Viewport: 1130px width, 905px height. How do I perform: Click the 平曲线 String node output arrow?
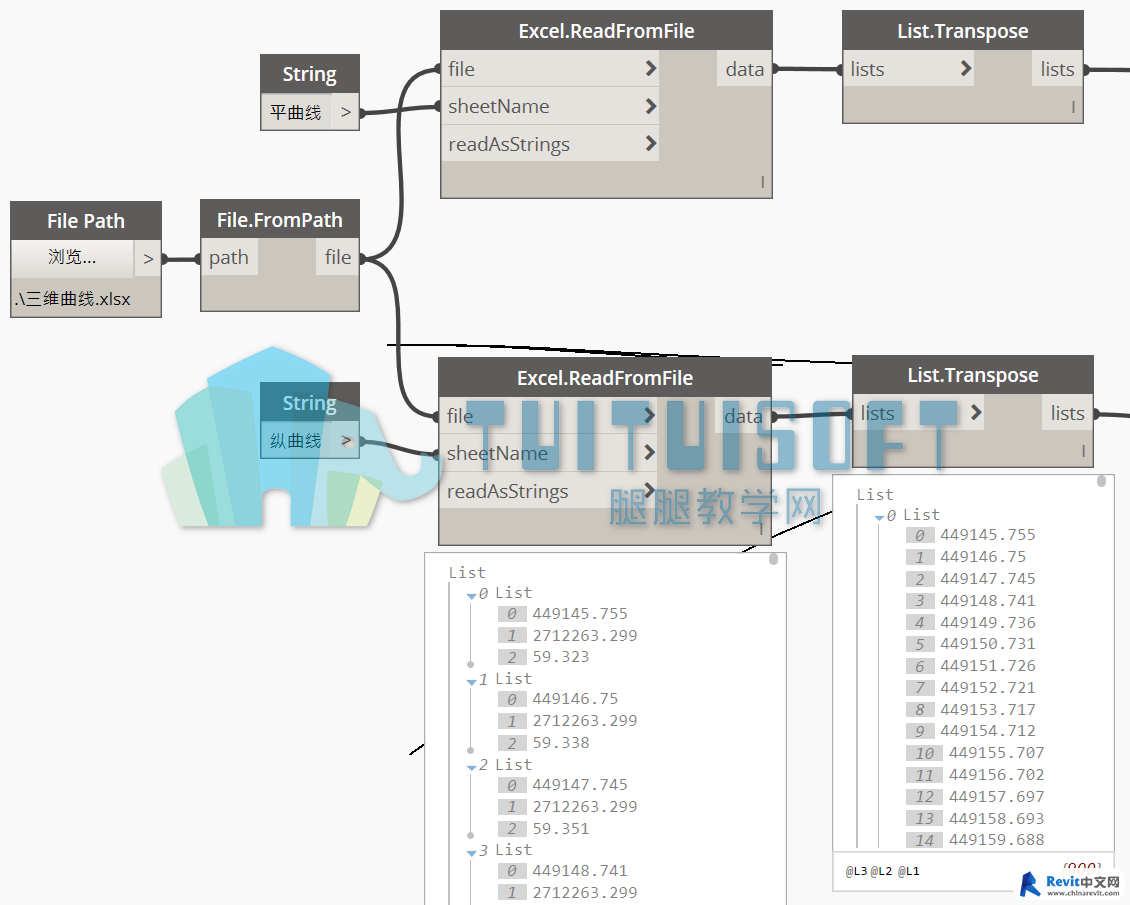pyautogui.click(x=346, y=112)
